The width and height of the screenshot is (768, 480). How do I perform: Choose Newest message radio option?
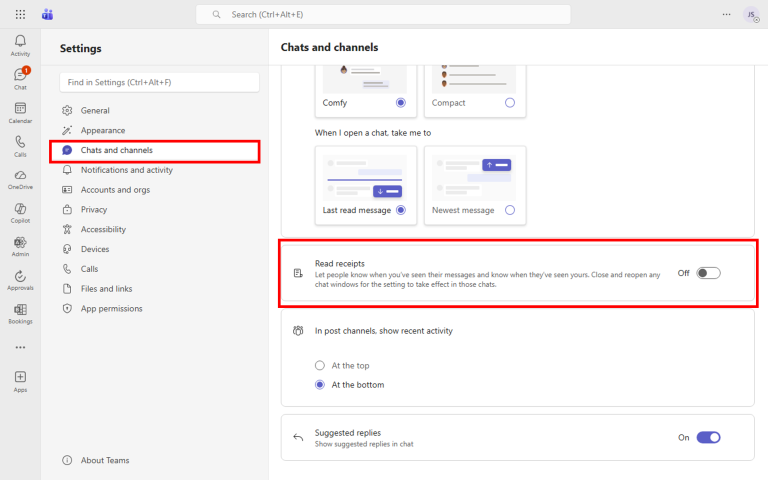pyautogui.click(x=510, y=210)
